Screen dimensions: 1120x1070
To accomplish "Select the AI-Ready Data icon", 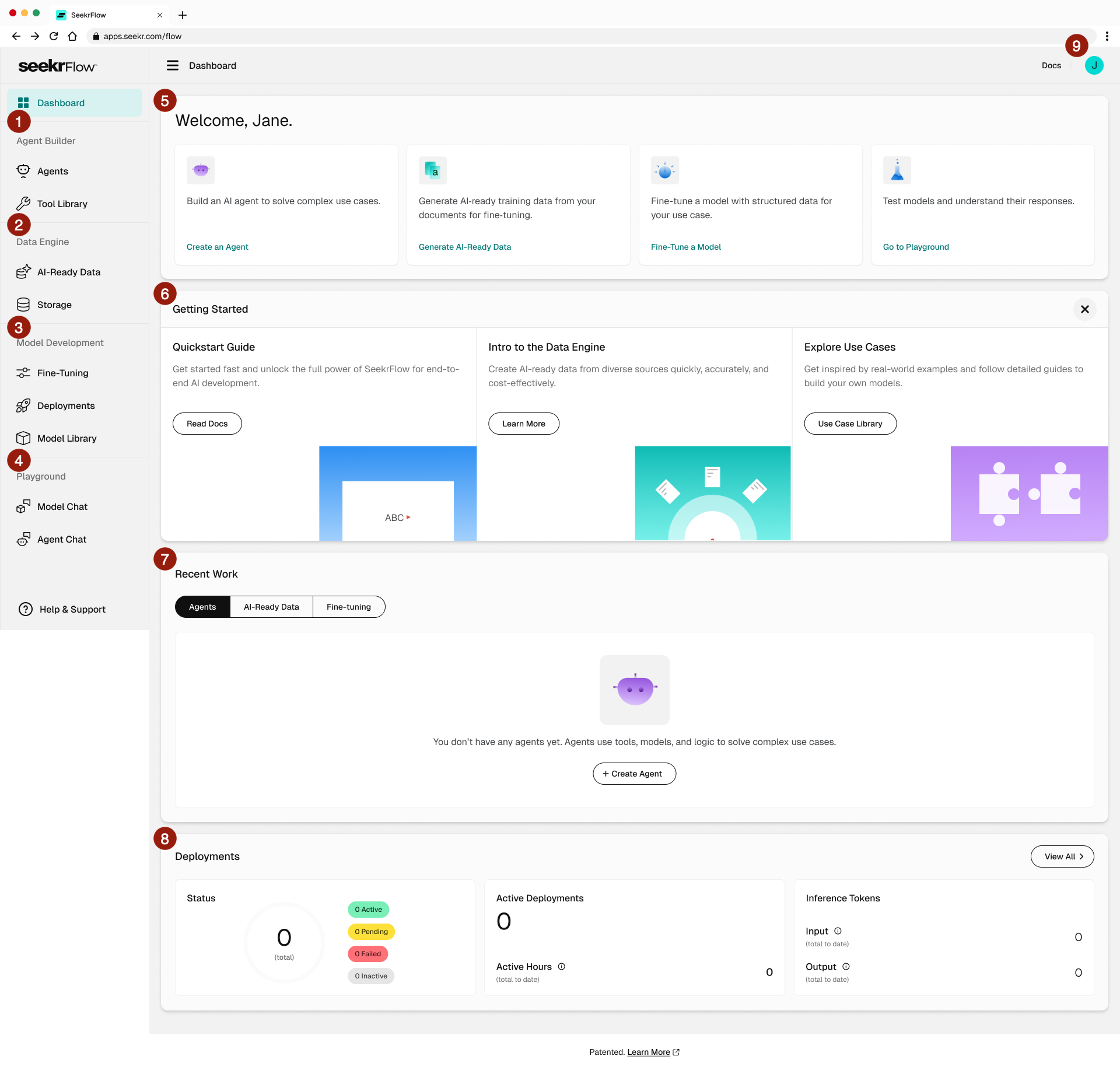I will click(23, 272).
